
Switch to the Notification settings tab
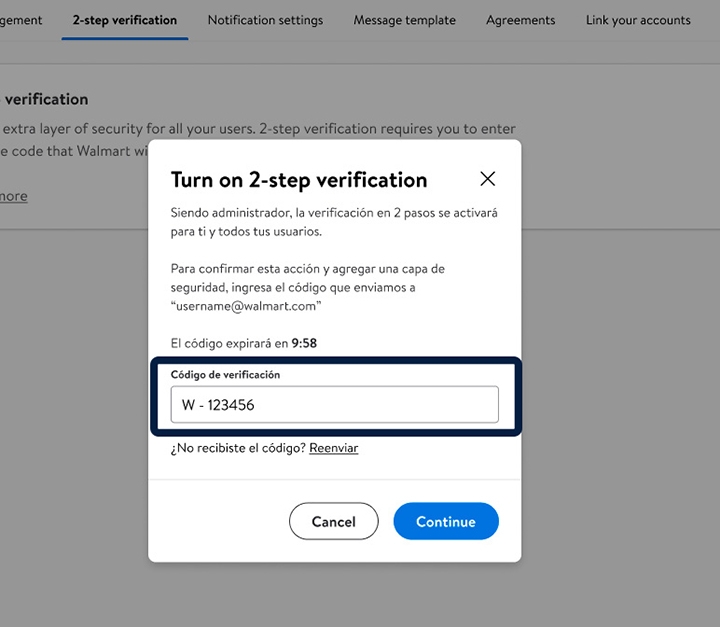(x=265, y=20)
